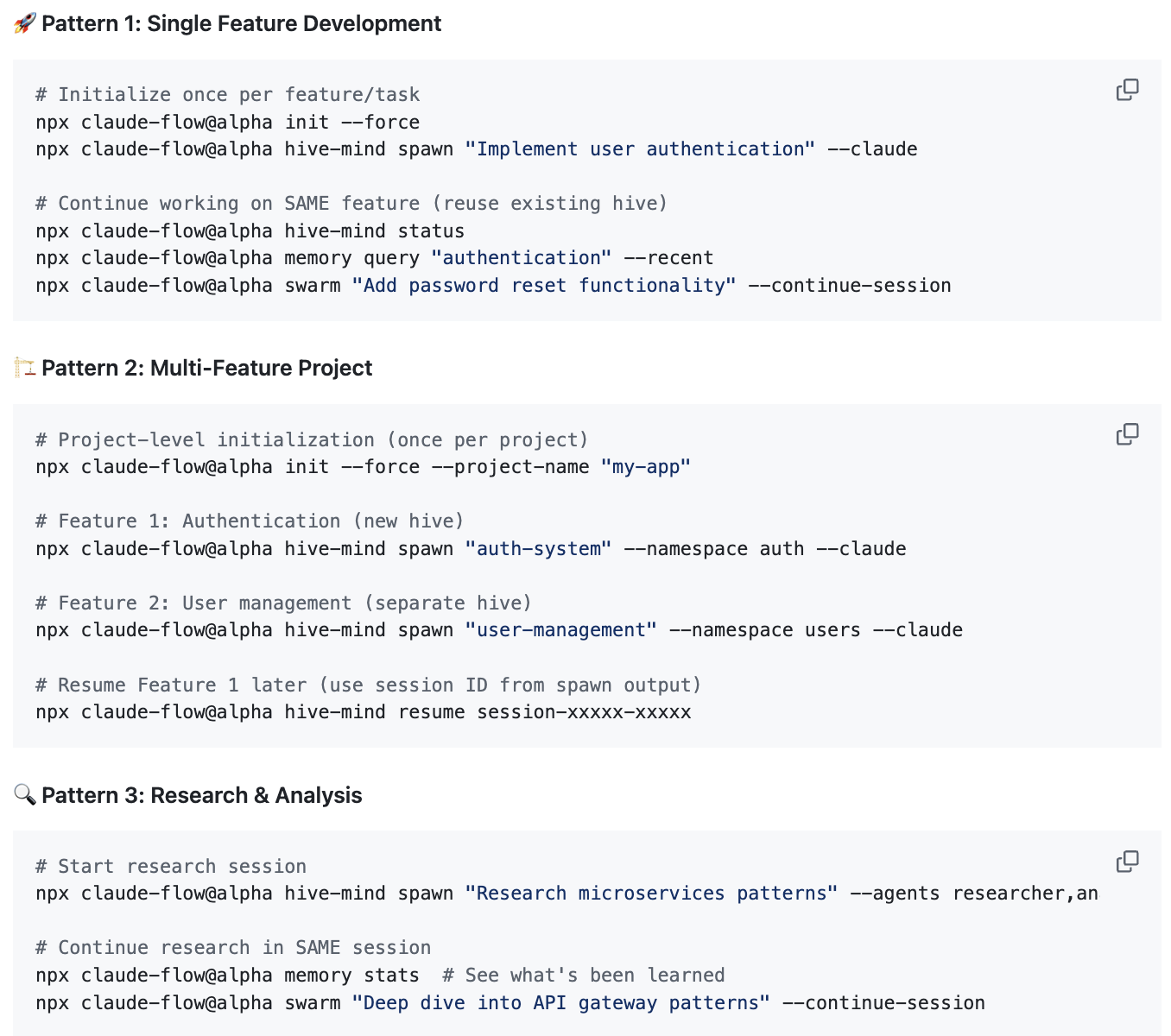Click the "Deep dive into API gateway patterns" string
The image size is (1171, 1036).
560,1003
